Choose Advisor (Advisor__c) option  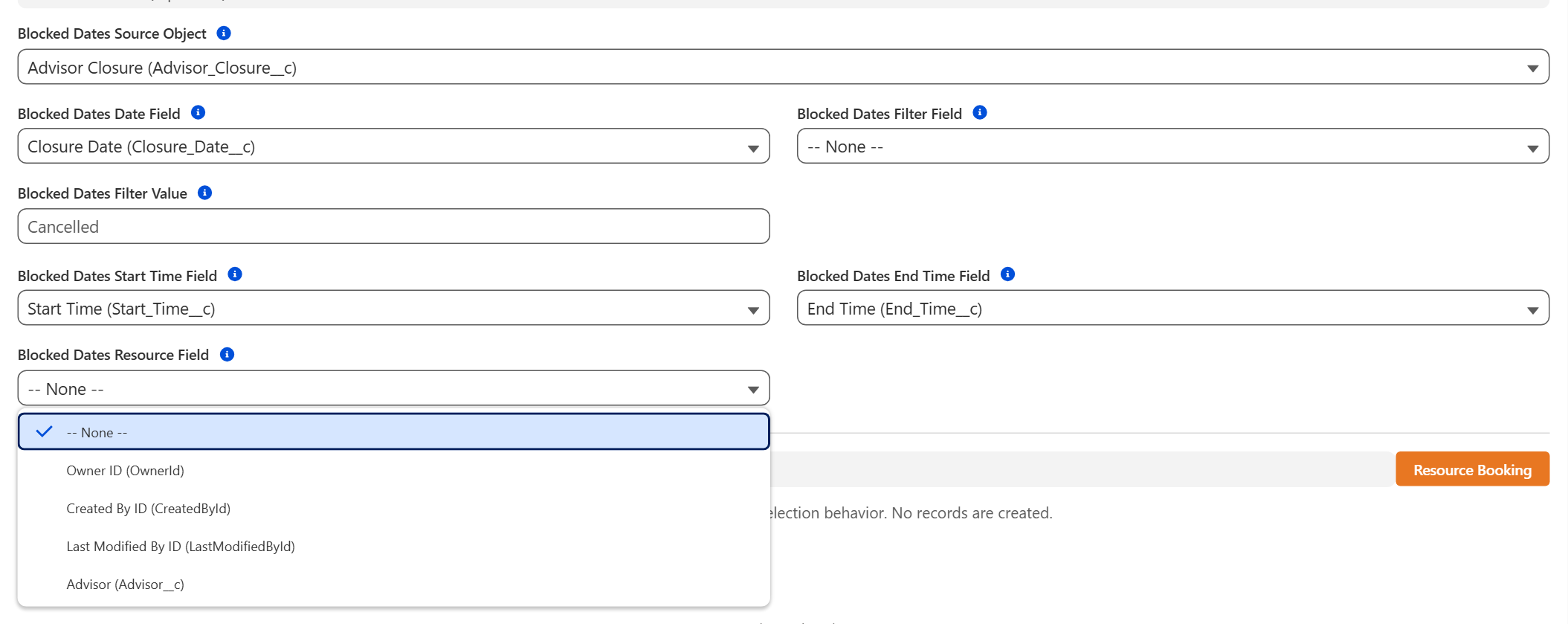click(x=393, y=584)
